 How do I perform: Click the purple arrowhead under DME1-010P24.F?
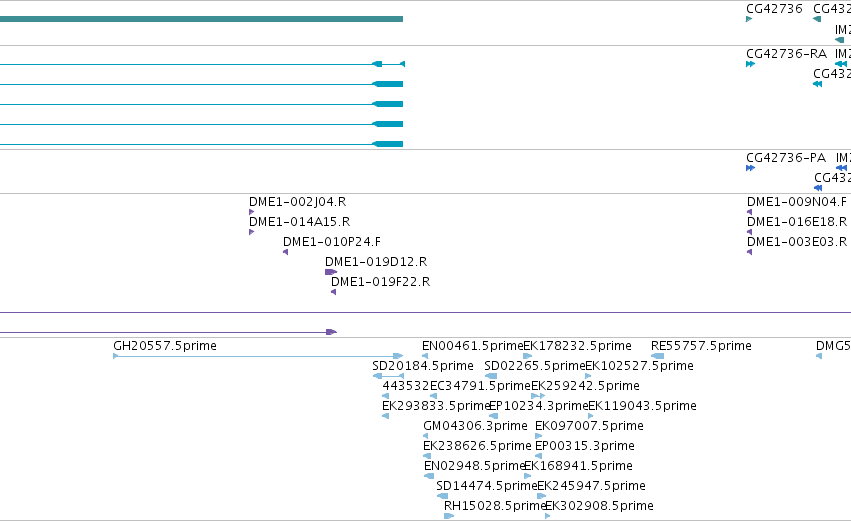285,252
